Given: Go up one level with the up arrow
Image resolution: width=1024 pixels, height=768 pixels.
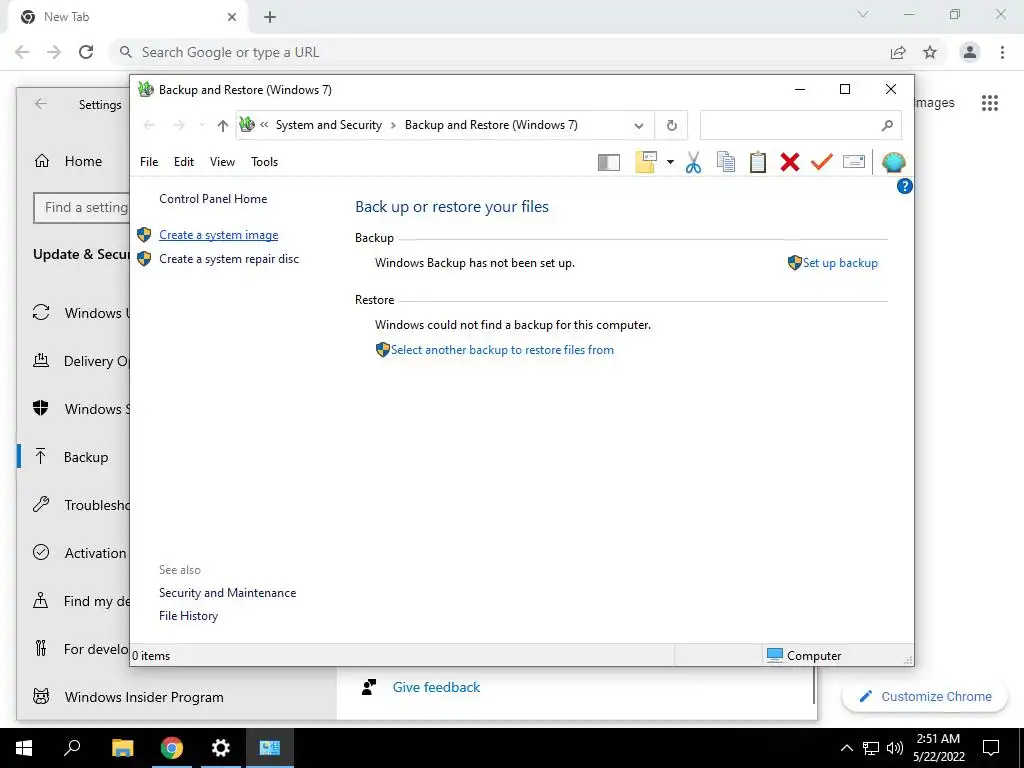Looking at the screenshot, I should (x=223, y=125).
